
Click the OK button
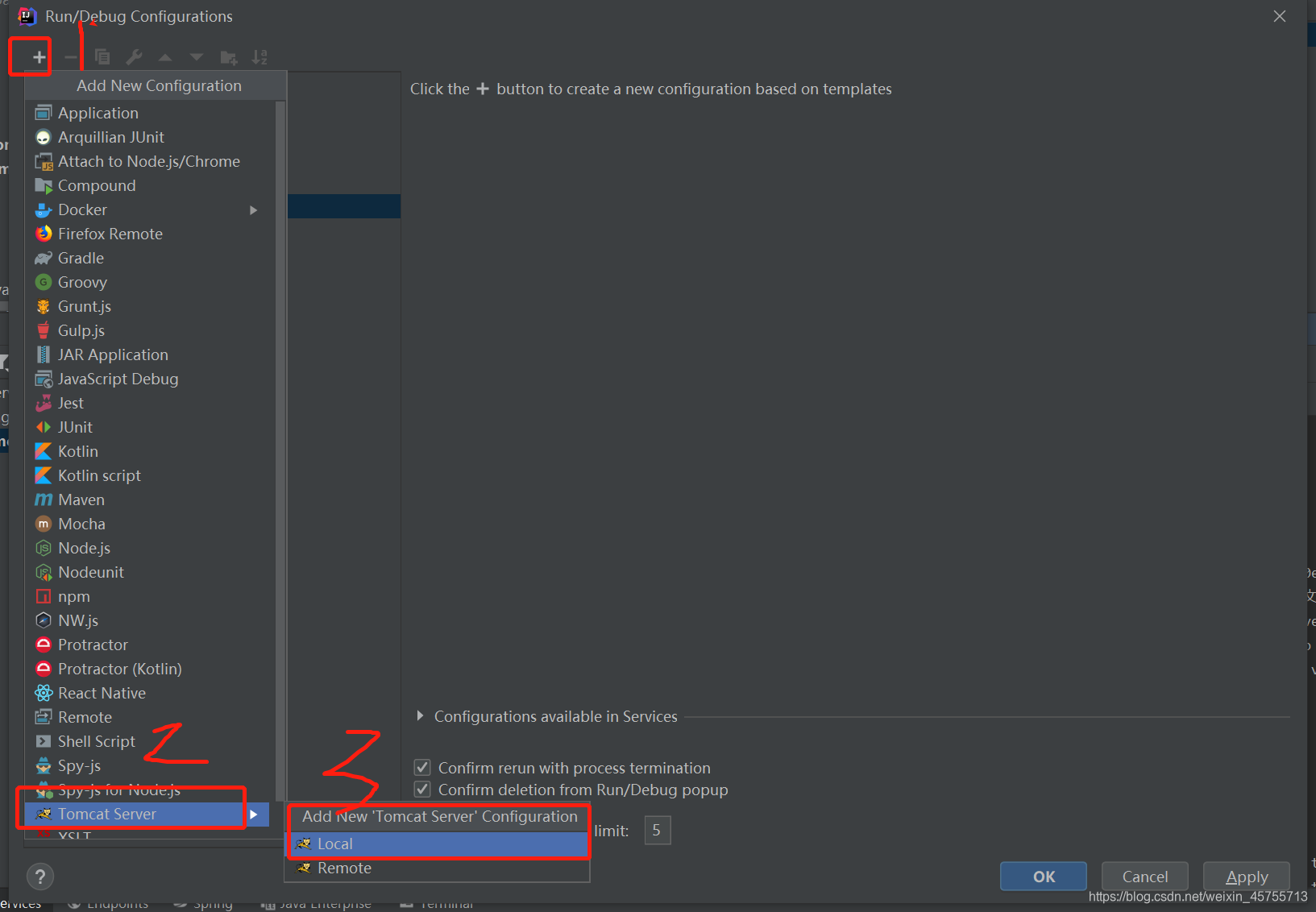pos(1044,877)
